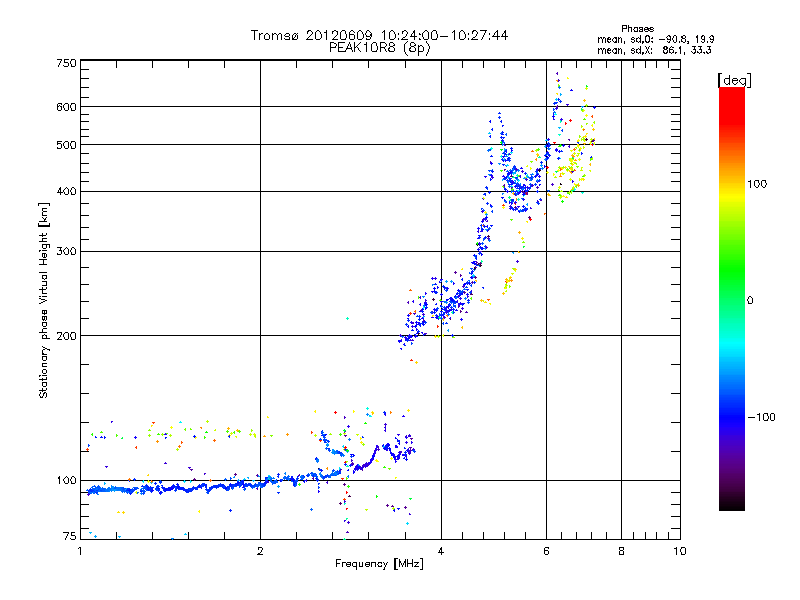Click the colorbar tick label "0"
The height and width of the screenshot is (600, 800).
pyautogui.click(x=750, y=301)
